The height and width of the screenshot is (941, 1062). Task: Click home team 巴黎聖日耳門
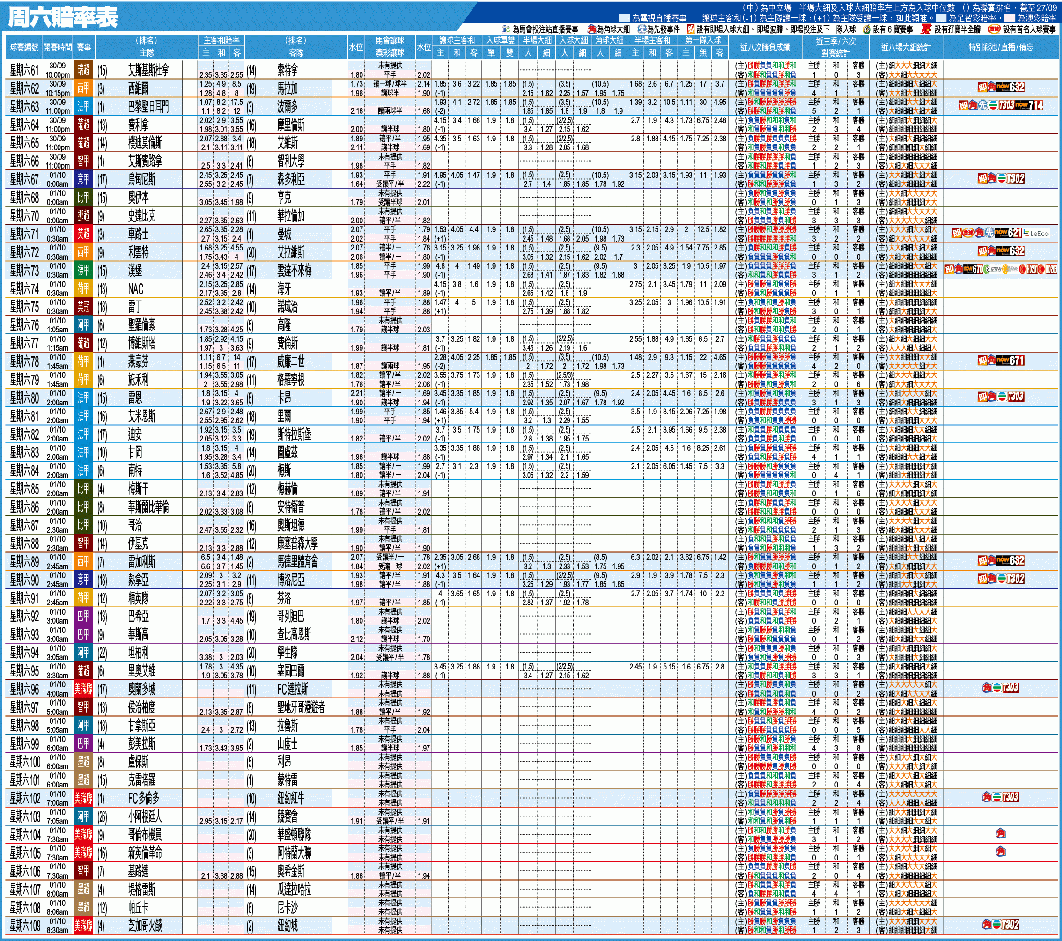(x=148, y=106)
